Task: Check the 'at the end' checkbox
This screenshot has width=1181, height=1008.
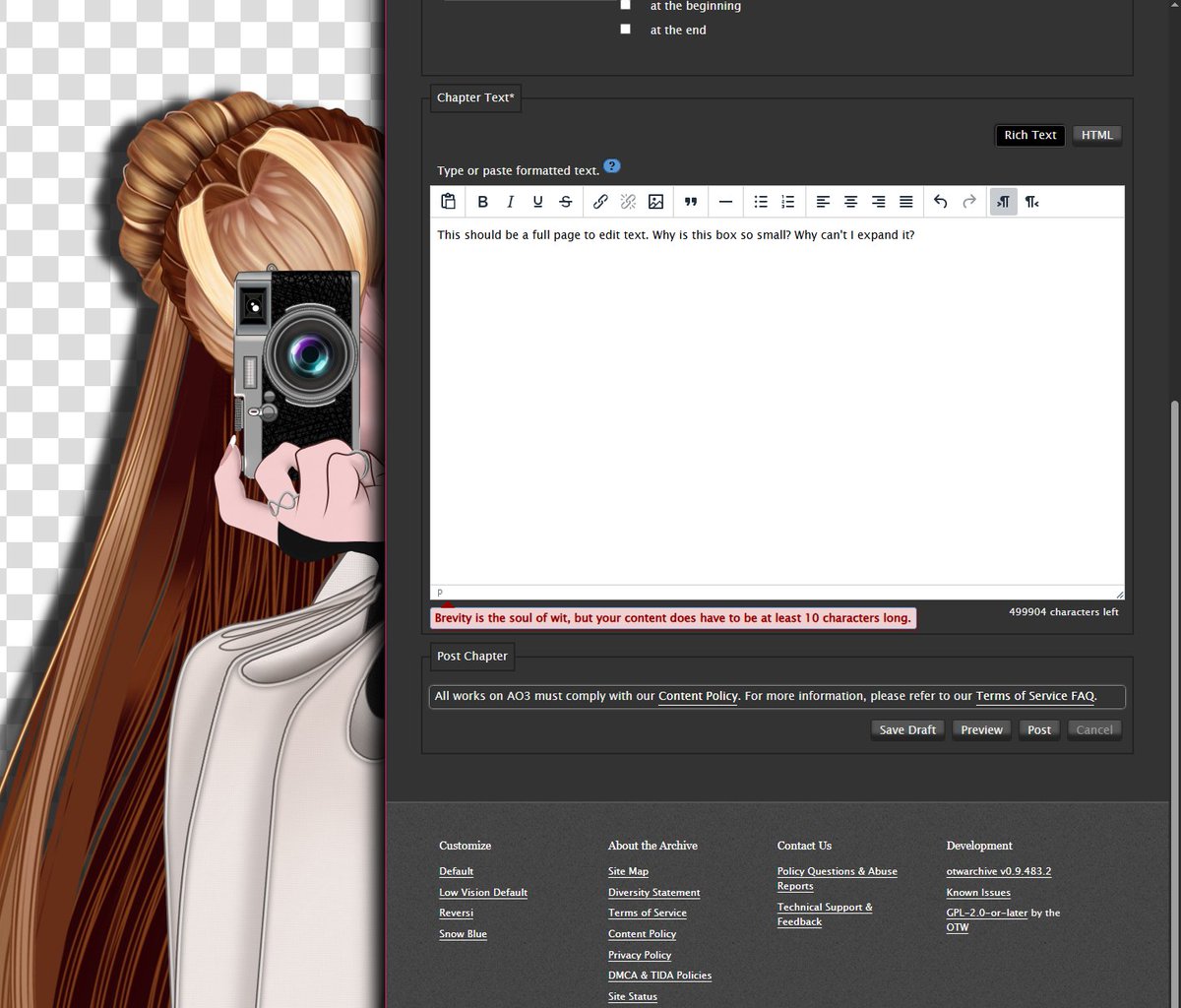Action: pos(625,30)
